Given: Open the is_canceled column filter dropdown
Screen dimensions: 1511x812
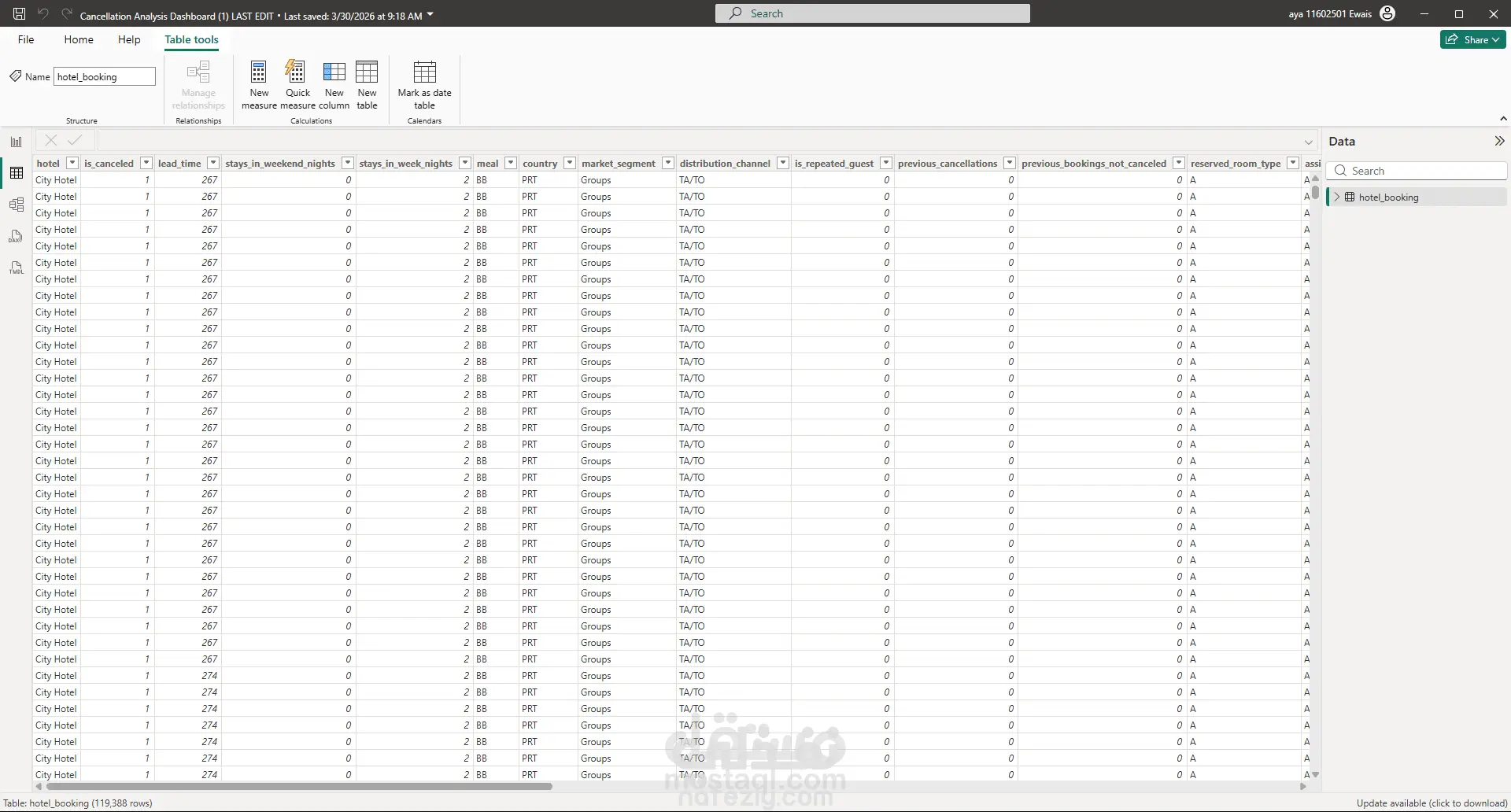Looking at the screenshot, I should (x=146, y=163).
